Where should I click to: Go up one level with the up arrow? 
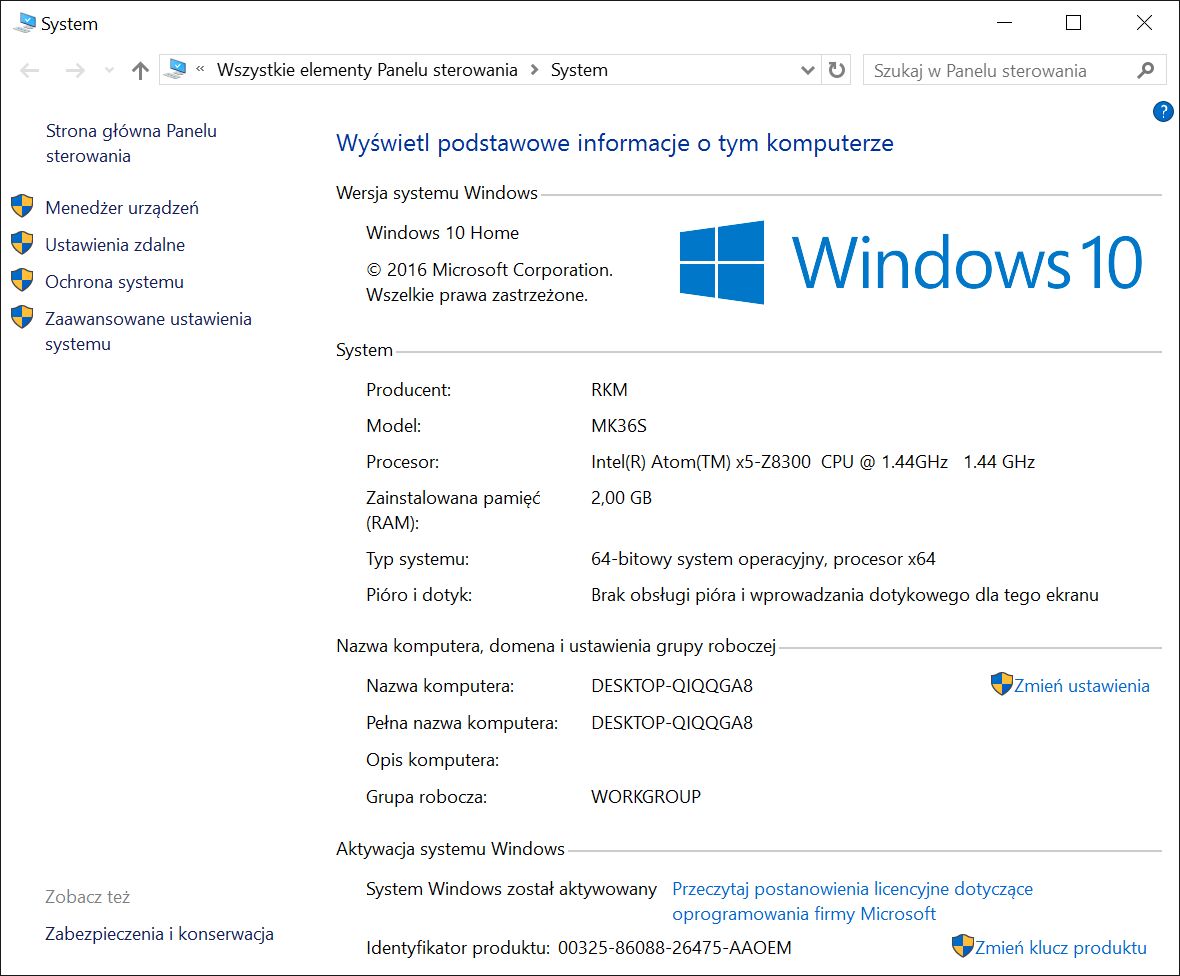point(140,71)
